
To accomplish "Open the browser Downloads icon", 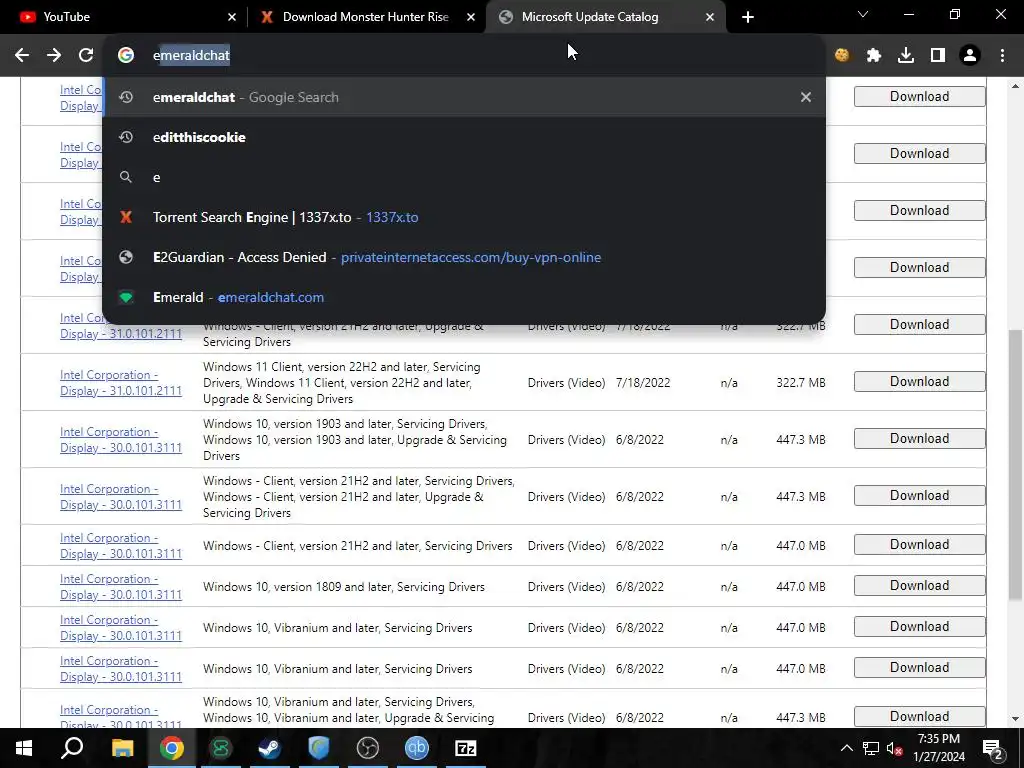I will pyautogui.click(x=906, y=56).
